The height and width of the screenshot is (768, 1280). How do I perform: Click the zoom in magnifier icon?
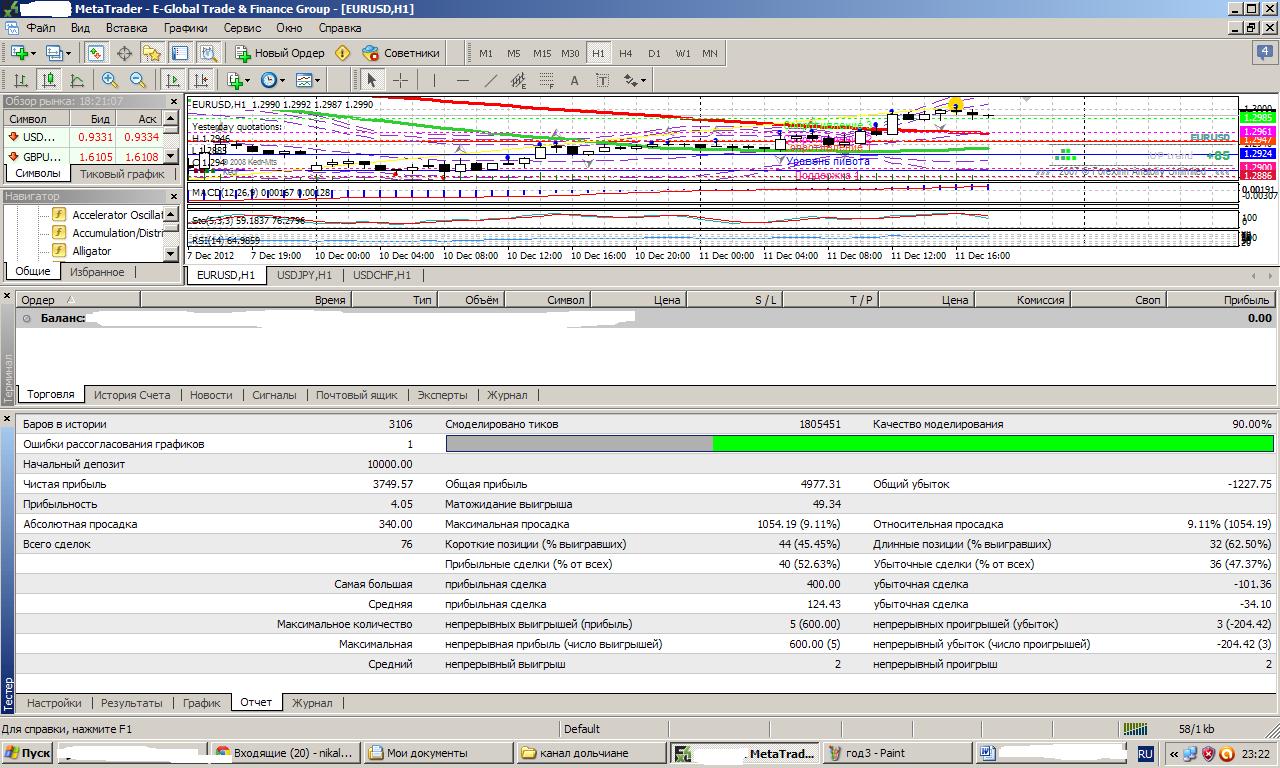[109, 81]
